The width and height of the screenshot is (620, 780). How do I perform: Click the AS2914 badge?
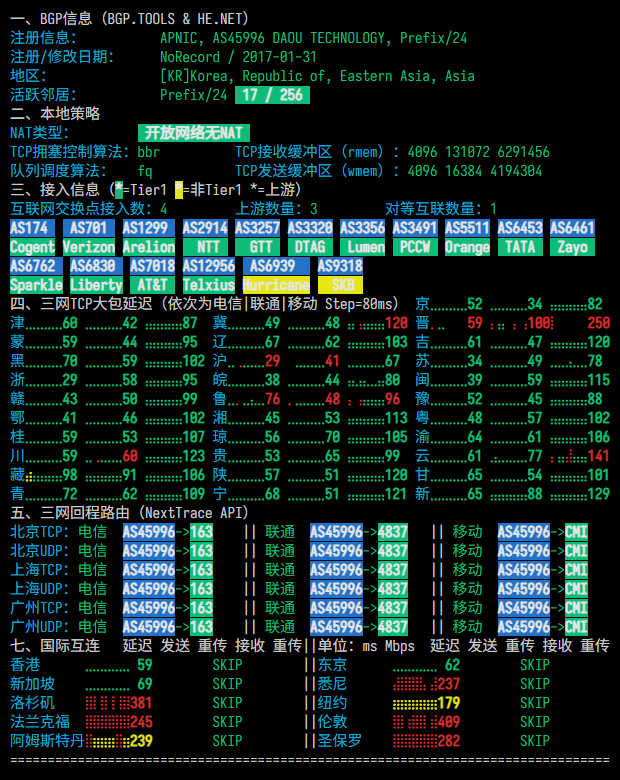click(205, 228)
